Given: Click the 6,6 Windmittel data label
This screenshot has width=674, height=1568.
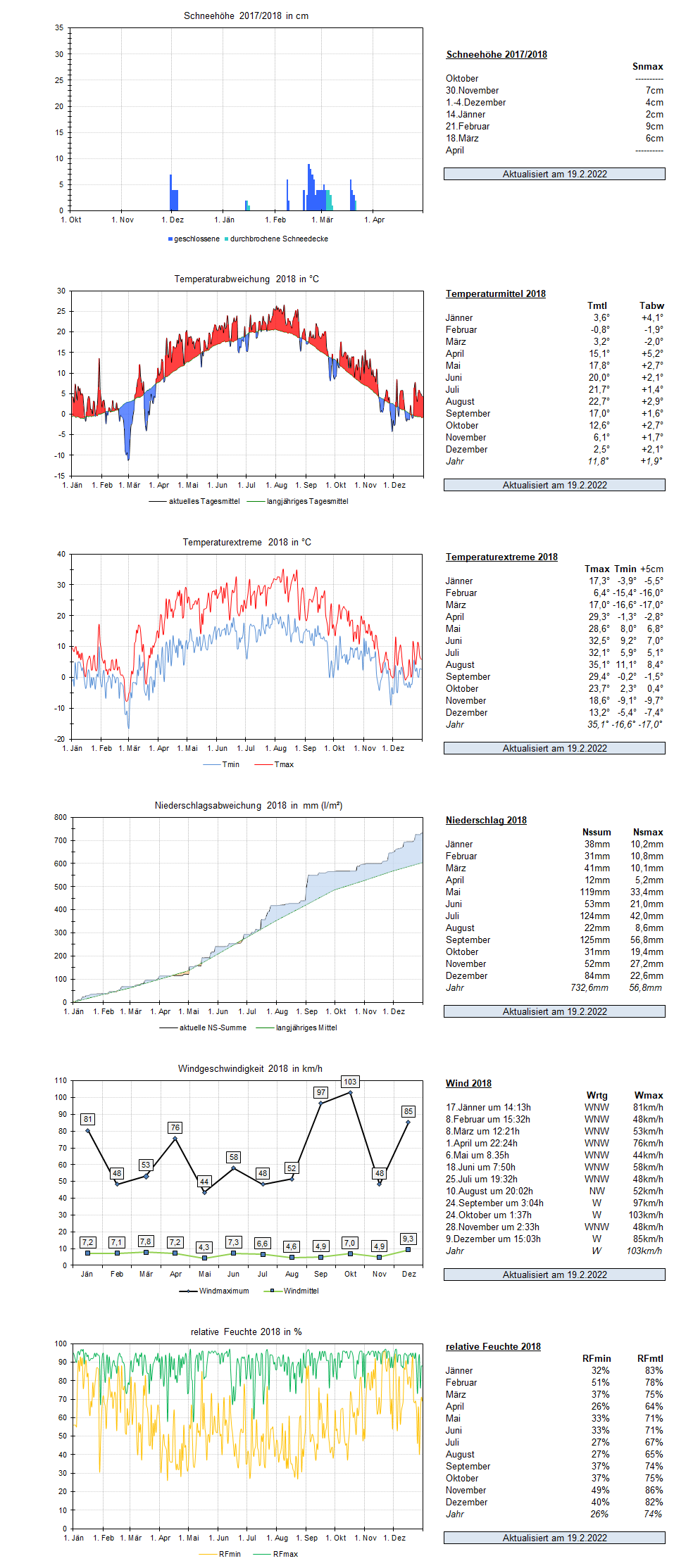Looking at the screenshot, I should [x=263, y=1244].
